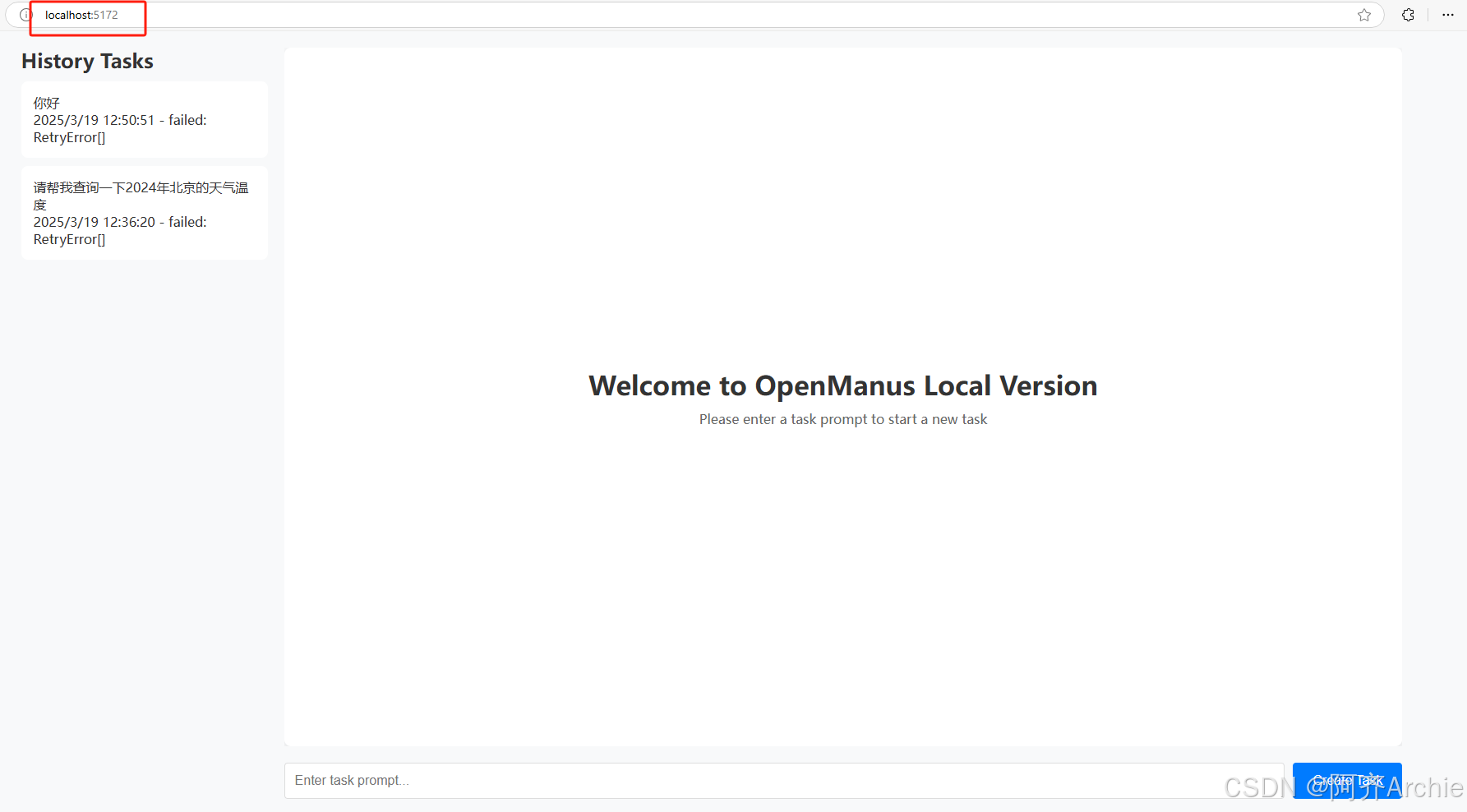The width and height of the screenshot is (1467, 812).
Task: Focus the Enter task prompt input field
Action: [784, 781]
